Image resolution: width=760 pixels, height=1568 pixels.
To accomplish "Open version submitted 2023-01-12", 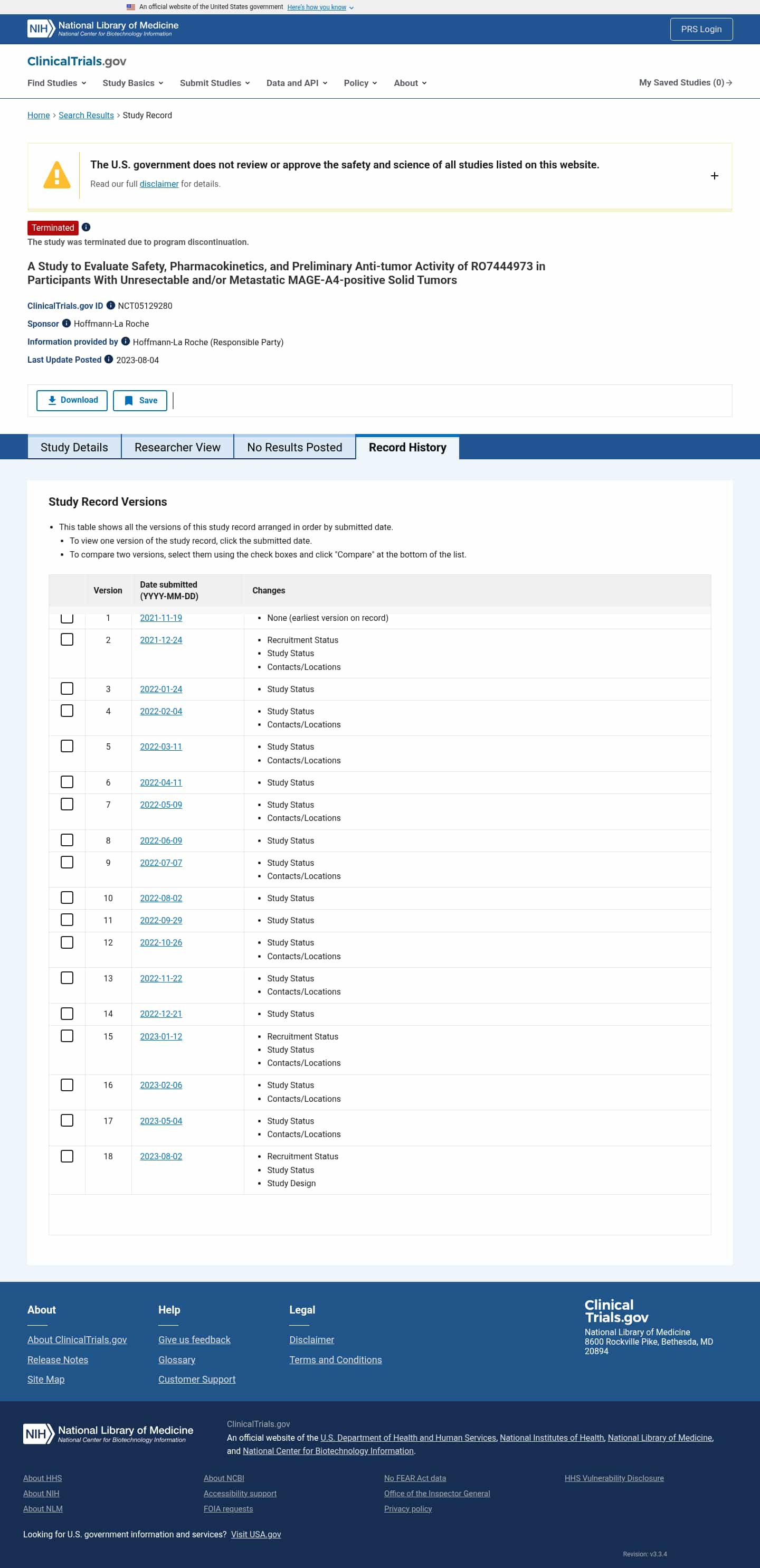I will [160, 1036].
